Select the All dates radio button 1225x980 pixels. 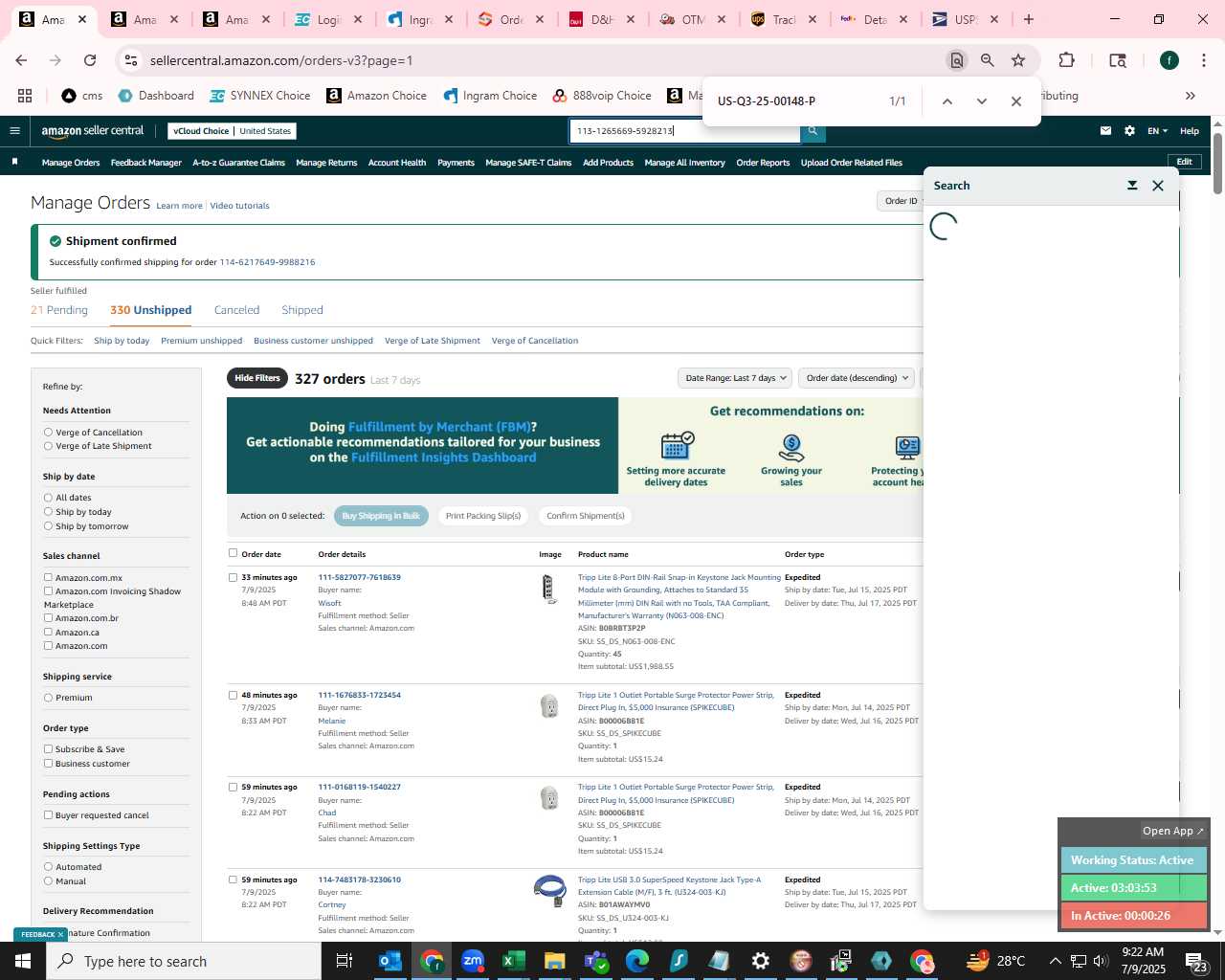(48, 498)
